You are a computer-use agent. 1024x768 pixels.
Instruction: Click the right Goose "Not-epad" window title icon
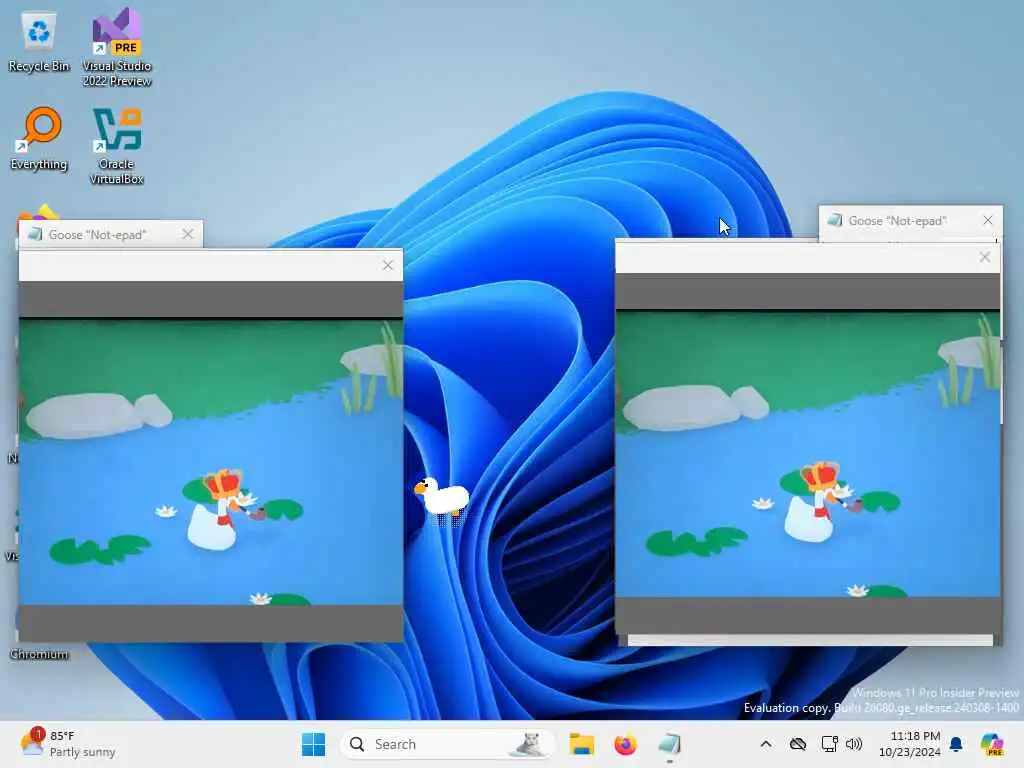(835, 220)
